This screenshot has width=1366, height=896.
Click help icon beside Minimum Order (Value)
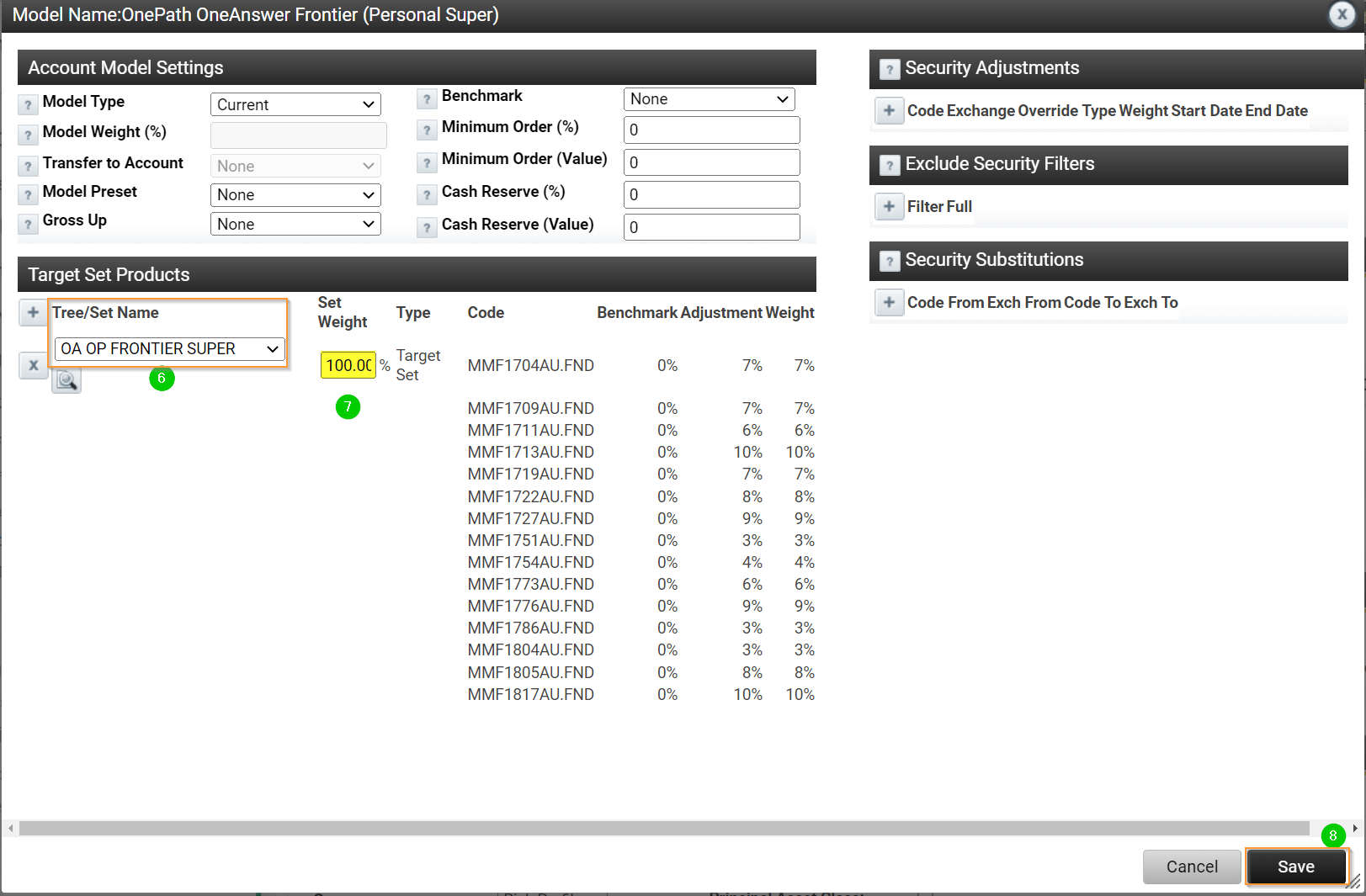(427, 162)
